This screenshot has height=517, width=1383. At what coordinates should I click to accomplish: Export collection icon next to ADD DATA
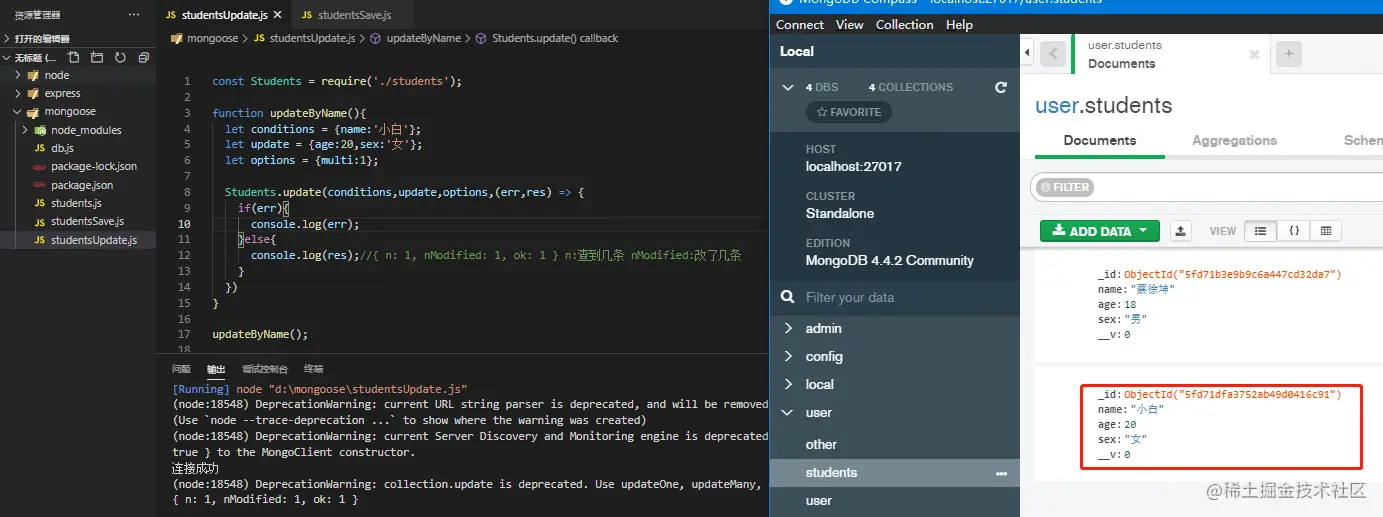point(1181,231)
